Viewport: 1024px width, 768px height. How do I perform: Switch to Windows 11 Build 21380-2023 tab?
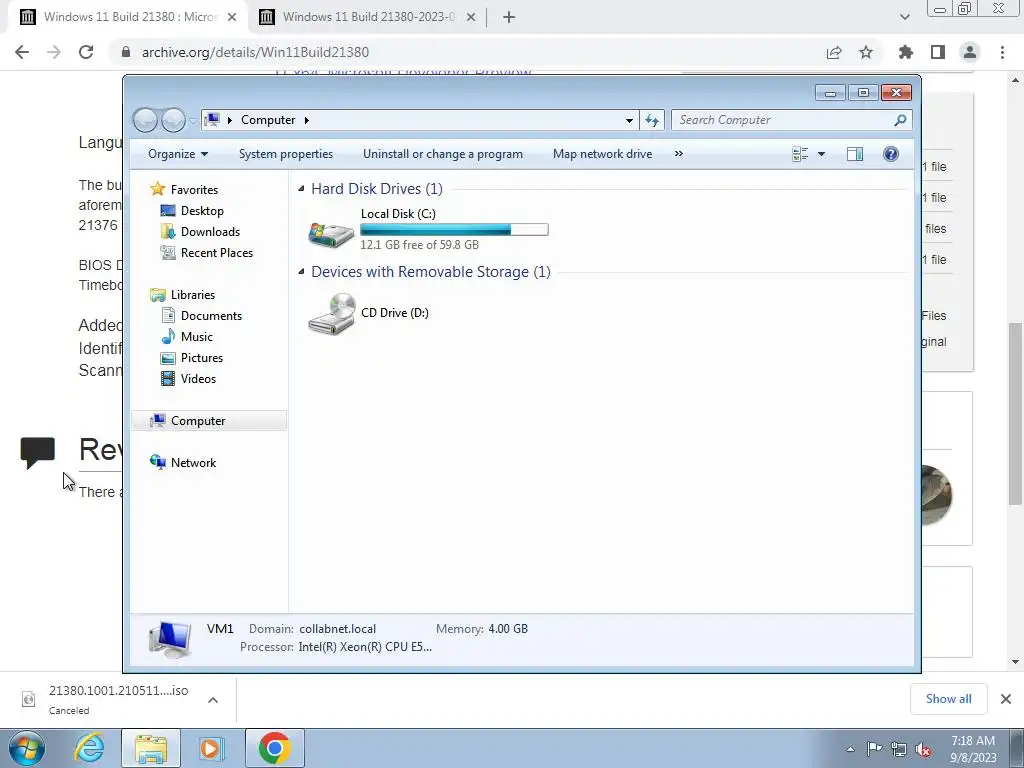click(368, 17)
